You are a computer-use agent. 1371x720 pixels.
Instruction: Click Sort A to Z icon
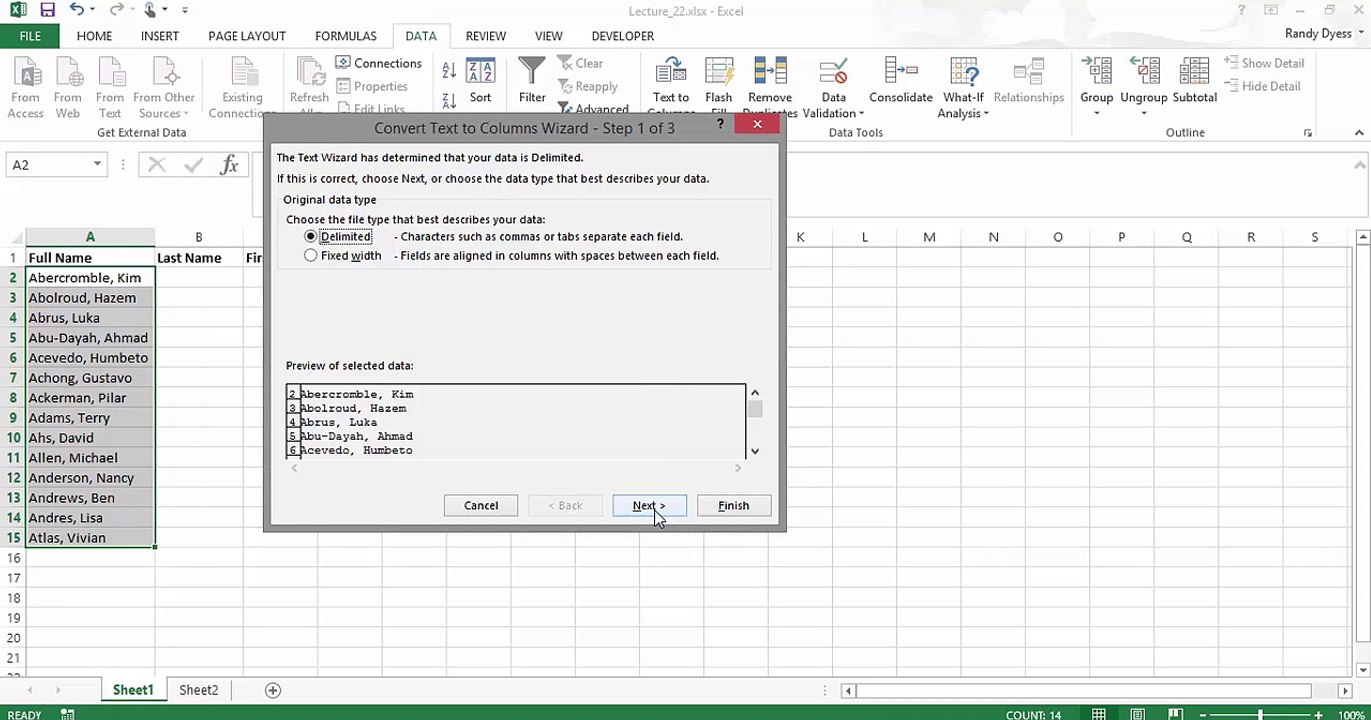coord(449,71)
